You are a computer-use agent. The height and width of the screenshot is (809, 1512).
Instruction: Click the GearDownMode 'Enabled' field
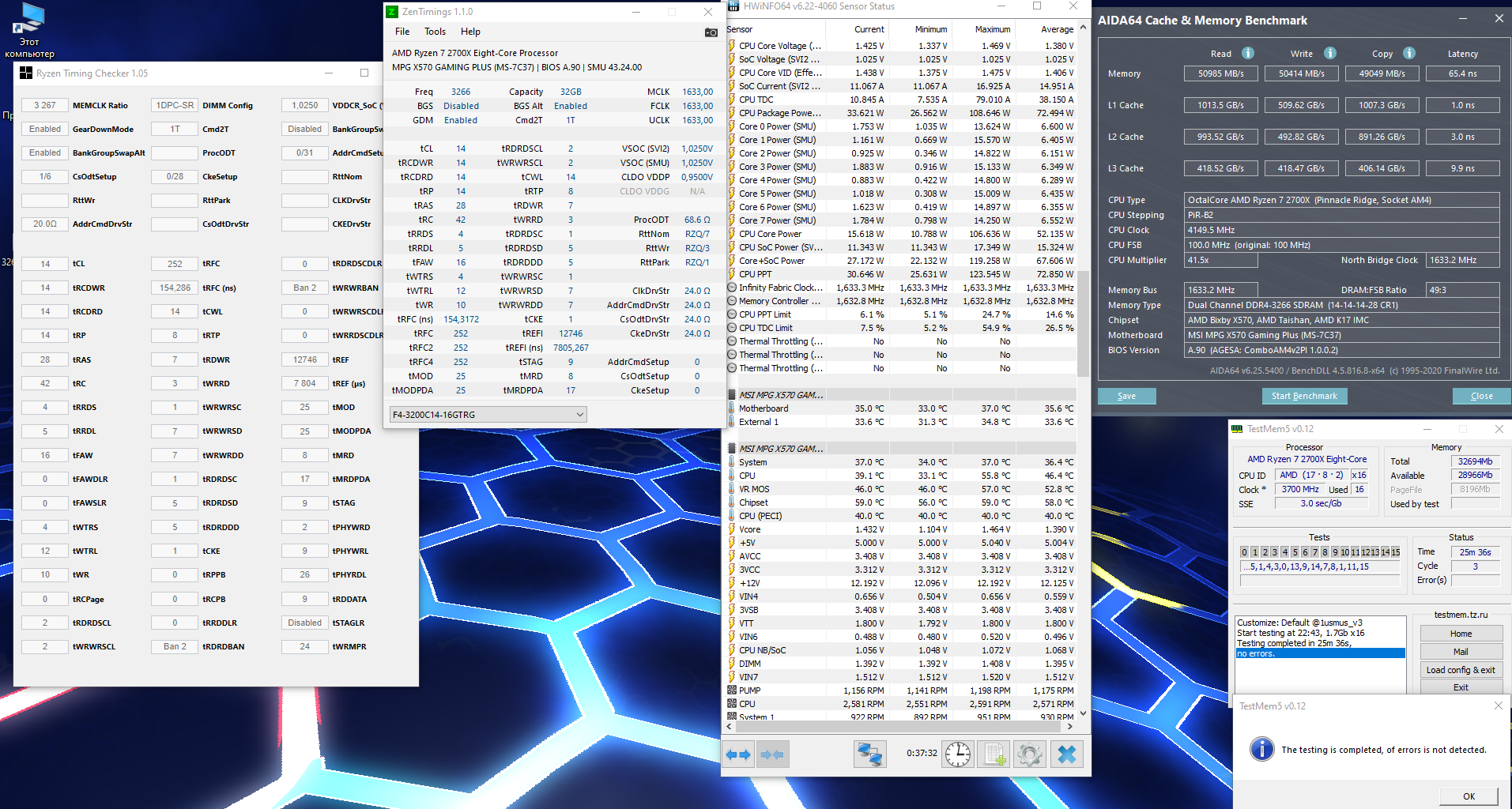(45, 129)
